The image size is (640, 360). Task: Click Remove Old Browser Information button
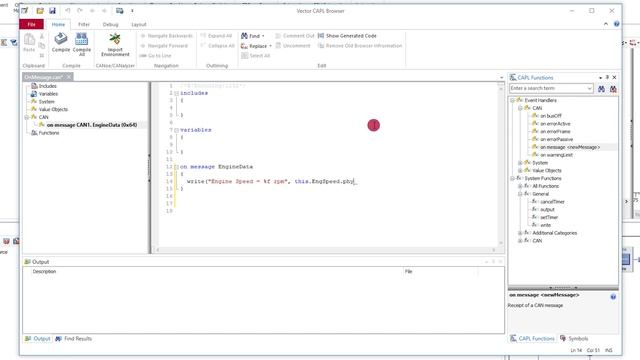tap(360, 46)
